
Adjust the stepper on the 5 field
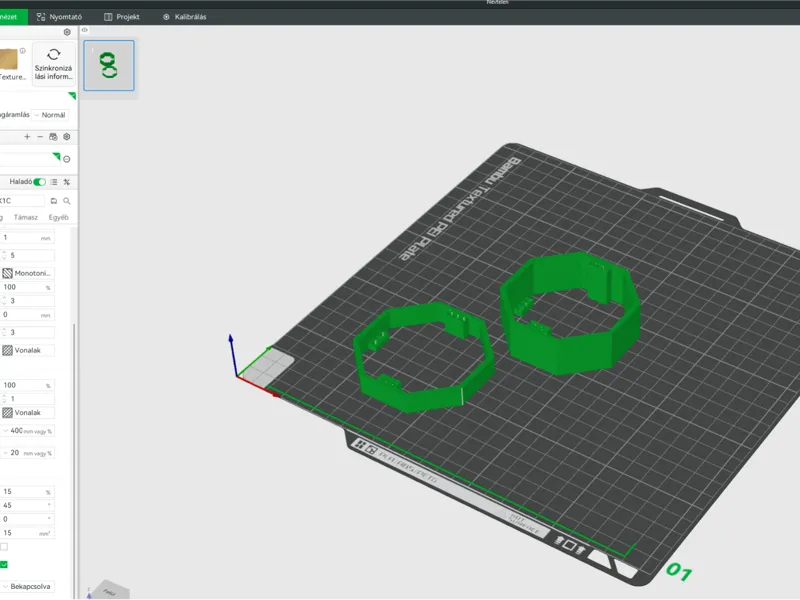tap(4, 255)
